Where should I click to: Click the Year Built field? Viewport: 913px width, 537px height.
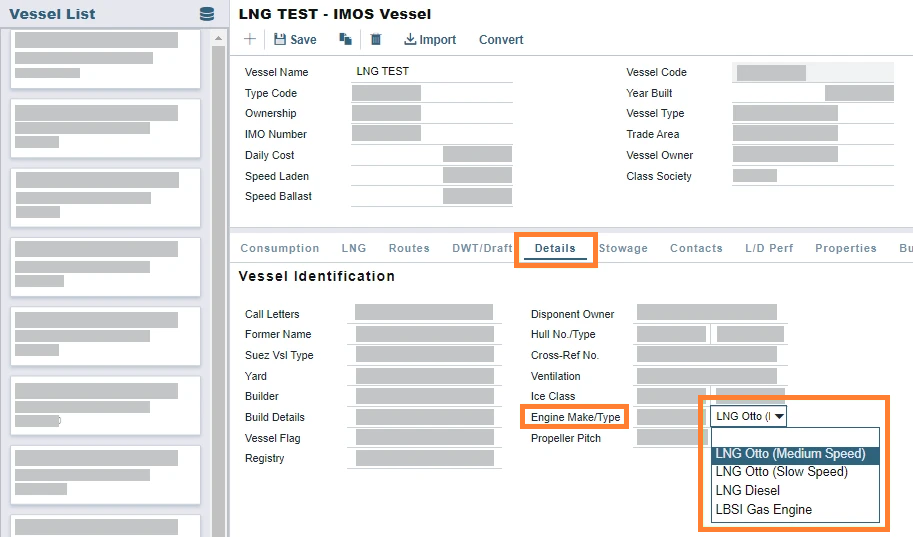(x=813, y=93)
